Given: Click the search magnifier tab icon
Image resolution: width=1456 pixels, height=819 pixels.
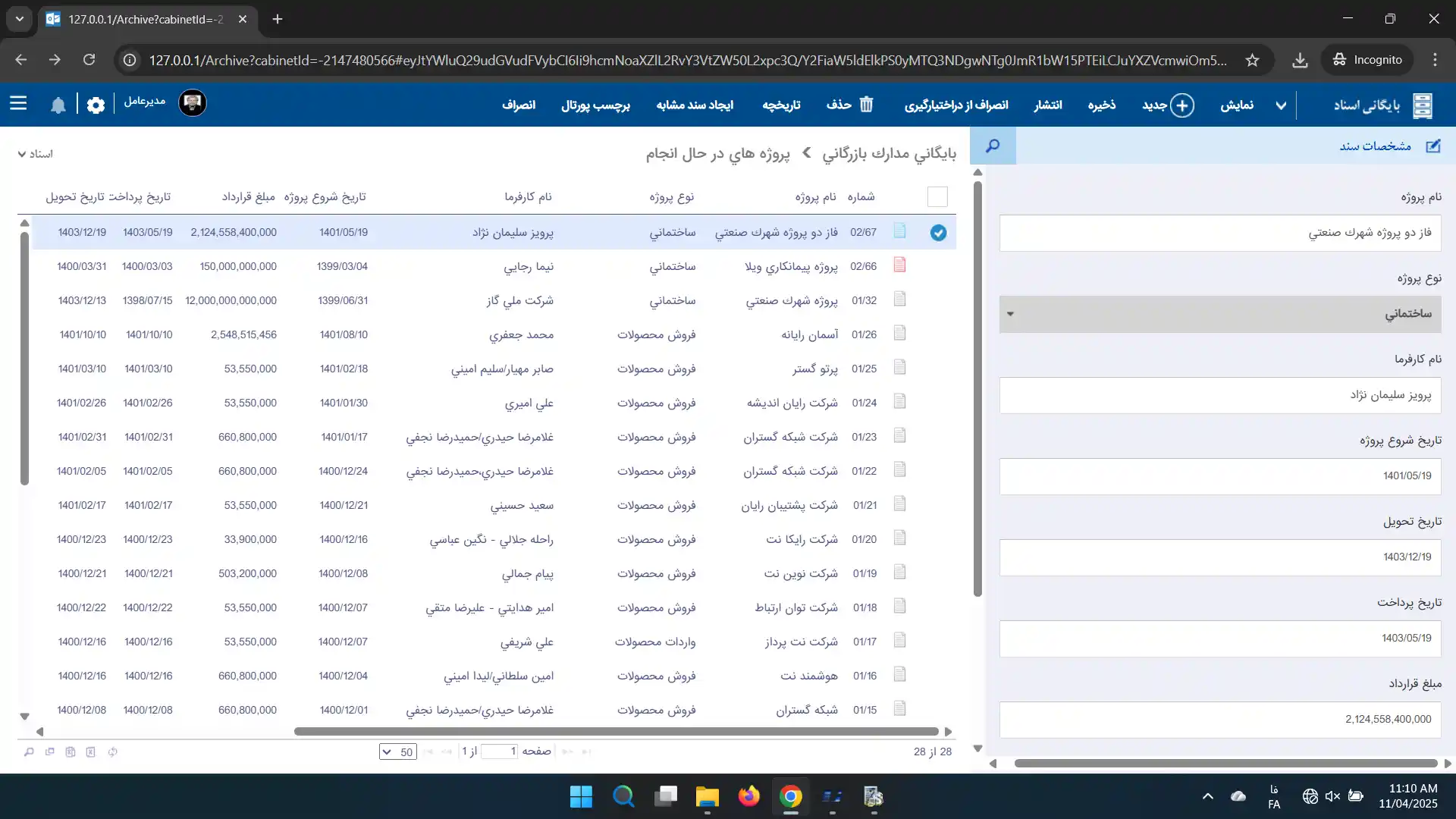Looking at the screenshot, I should (x=992, y=146).
